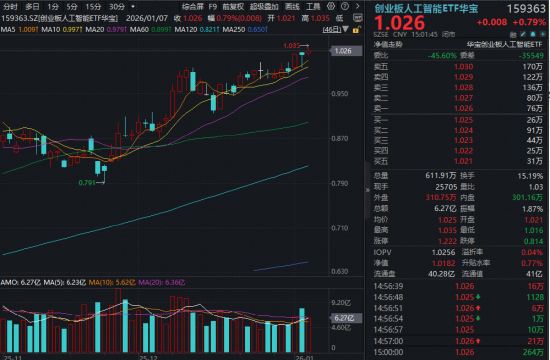The width and height of the screenshot is (550, 360).
Task: Click the pencil note icon in quote header
Action: pyautogui.click(x=523, y=34)
